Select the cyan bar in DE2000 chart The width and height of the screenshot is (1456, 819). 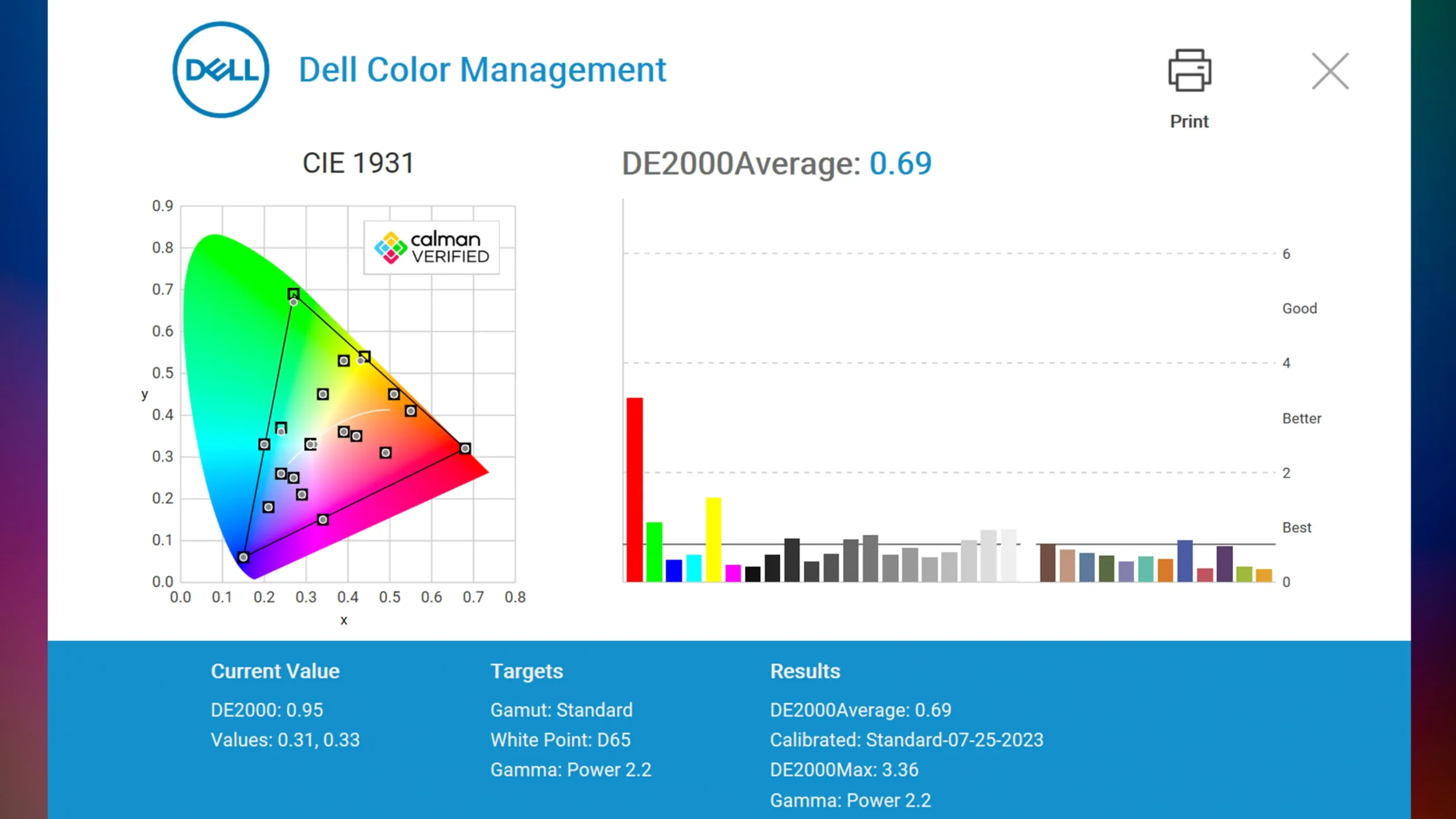pos(694,568)
